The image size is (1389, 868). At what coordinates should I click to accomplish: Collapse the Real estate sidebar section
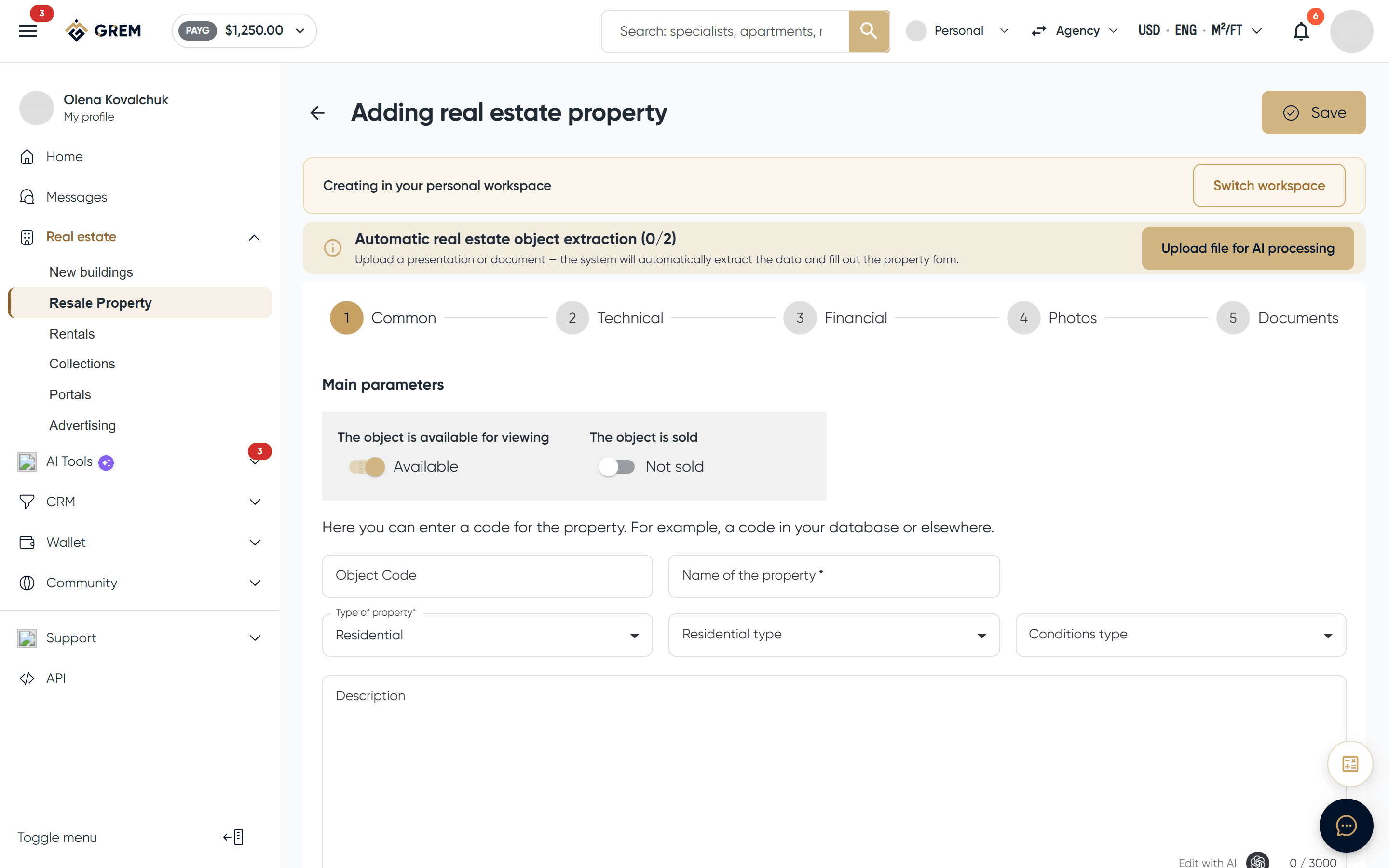point(254,237)
